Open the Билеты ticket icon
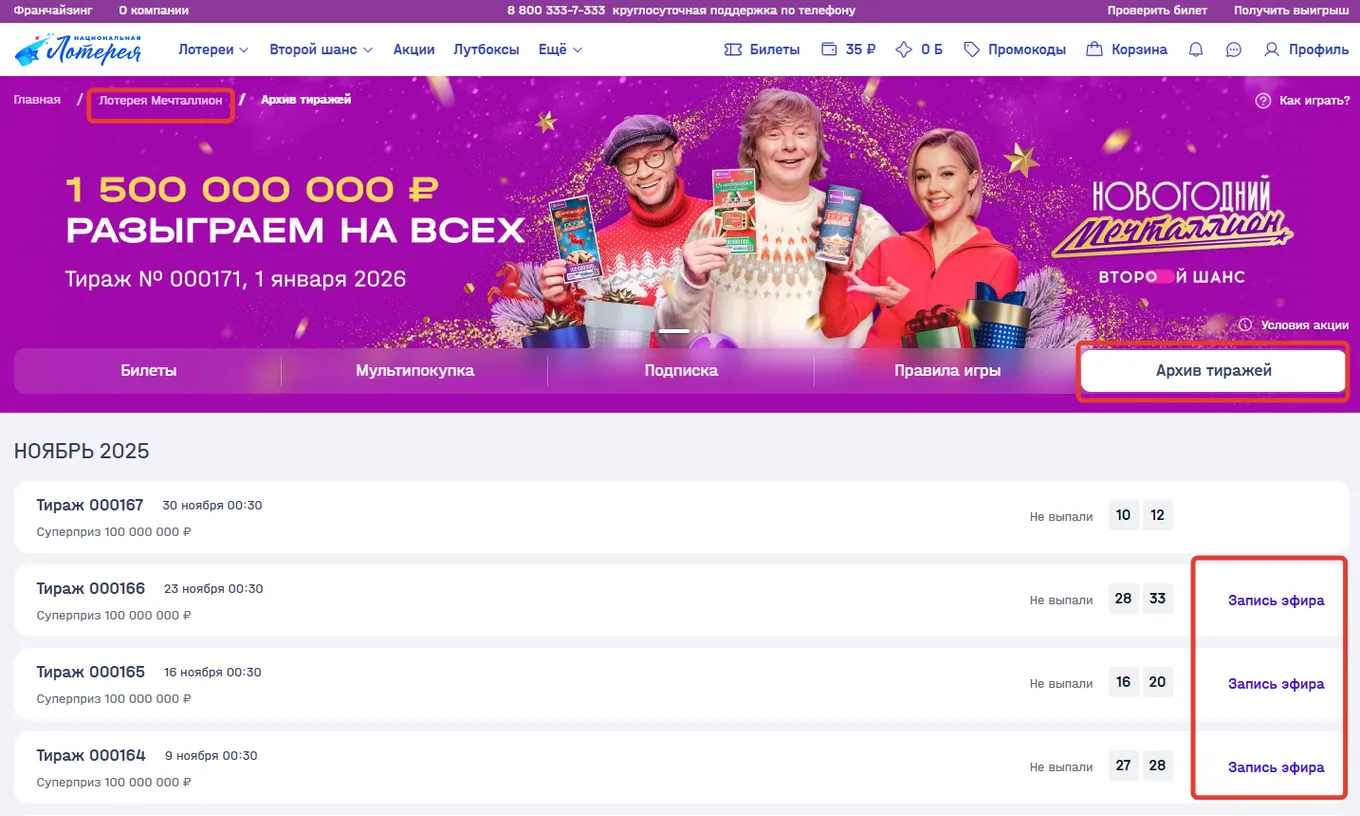This screenshot has width=1360, height=816. coord(733,49)
